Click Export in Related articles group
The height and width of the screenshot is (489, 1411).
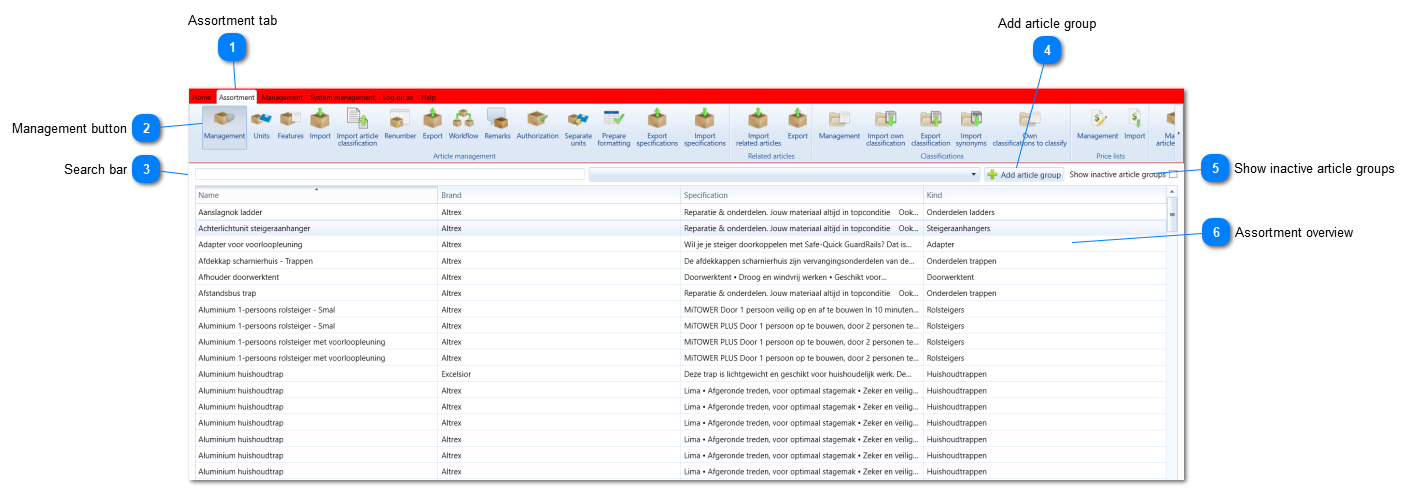pos(797,124)
